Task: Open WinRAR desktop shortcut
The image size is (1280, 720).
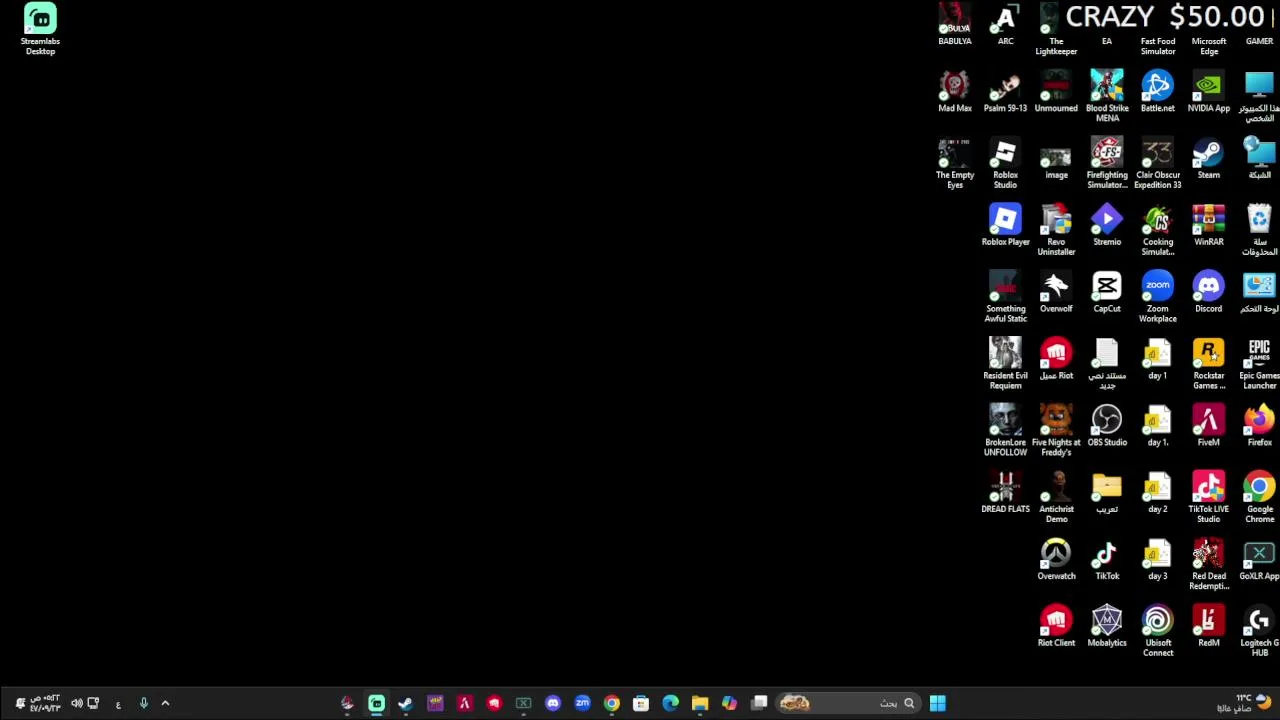Action: click(x=1208, y=225)
